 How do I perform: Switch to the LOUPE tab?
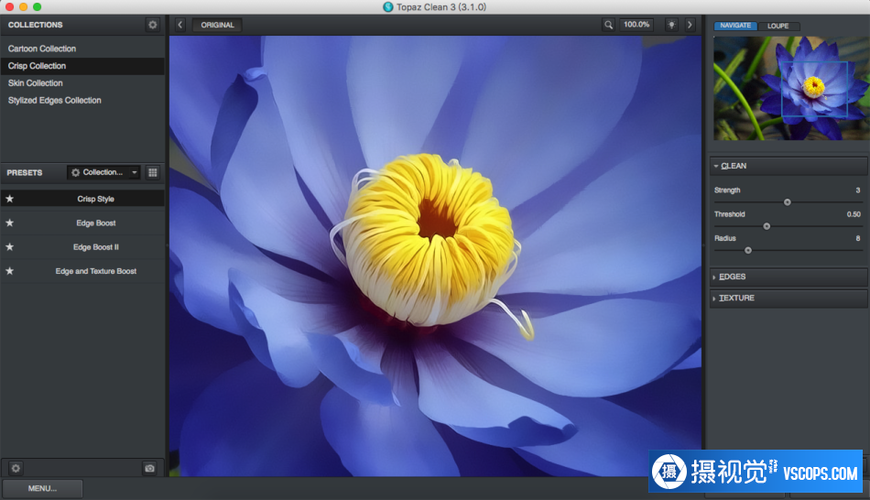tap(777, 25)
